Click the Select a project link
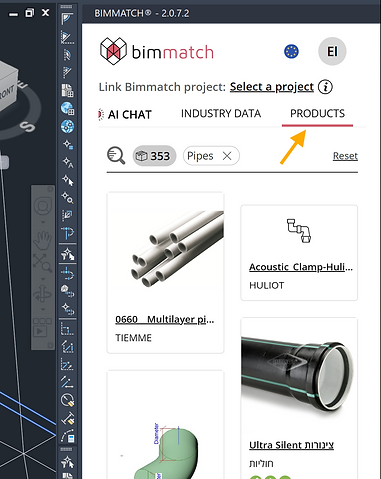The width and height of the screenshot is (381, 479). point(272,87)
